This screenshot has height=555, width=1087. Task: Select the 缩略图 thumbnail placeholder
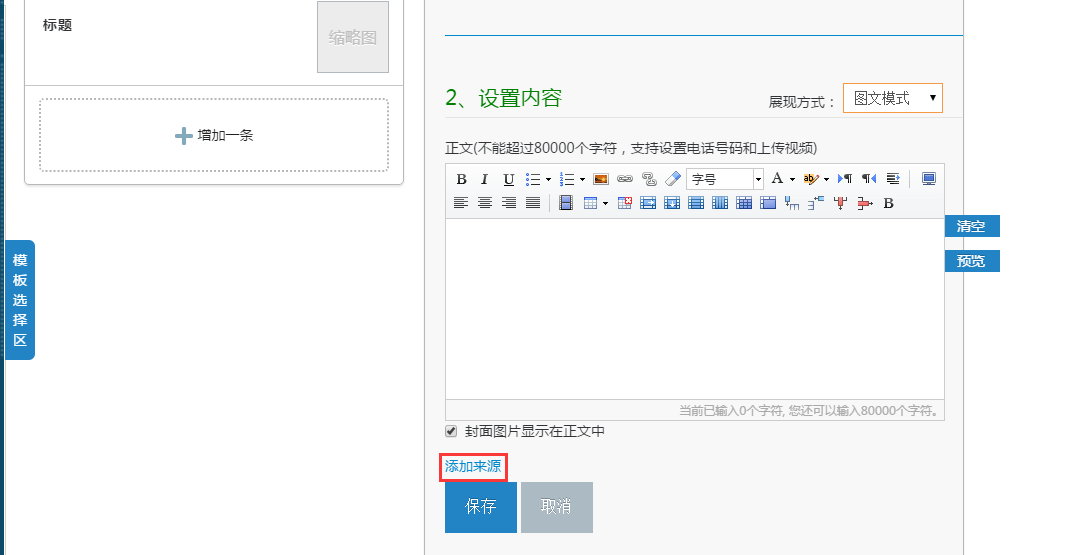point(353,37)
